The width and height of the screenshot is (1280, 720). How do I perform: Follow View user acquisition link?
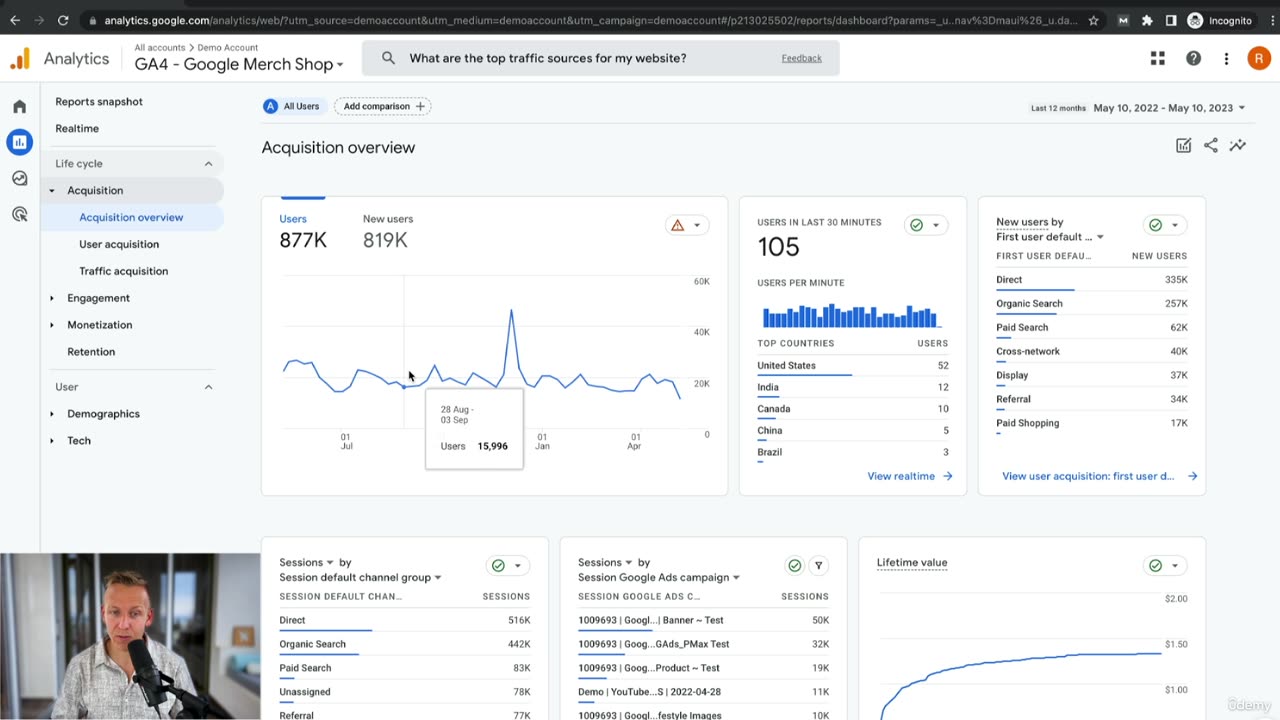click(x=1100, y=476)
